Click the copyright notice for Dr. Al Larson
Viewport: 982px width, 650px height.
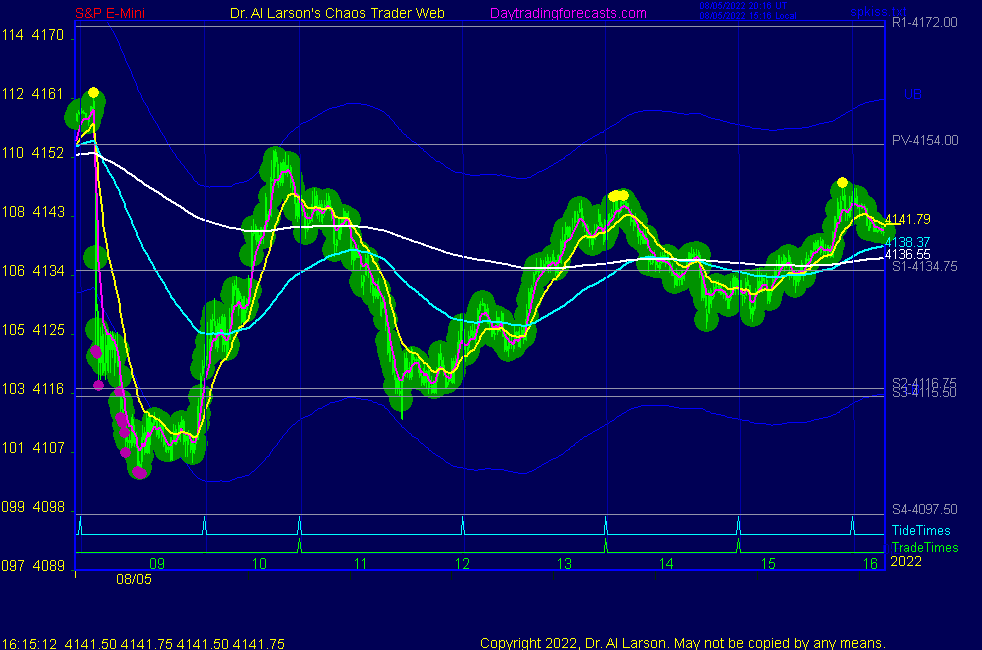pyautogui.click(x=683, y=643)
